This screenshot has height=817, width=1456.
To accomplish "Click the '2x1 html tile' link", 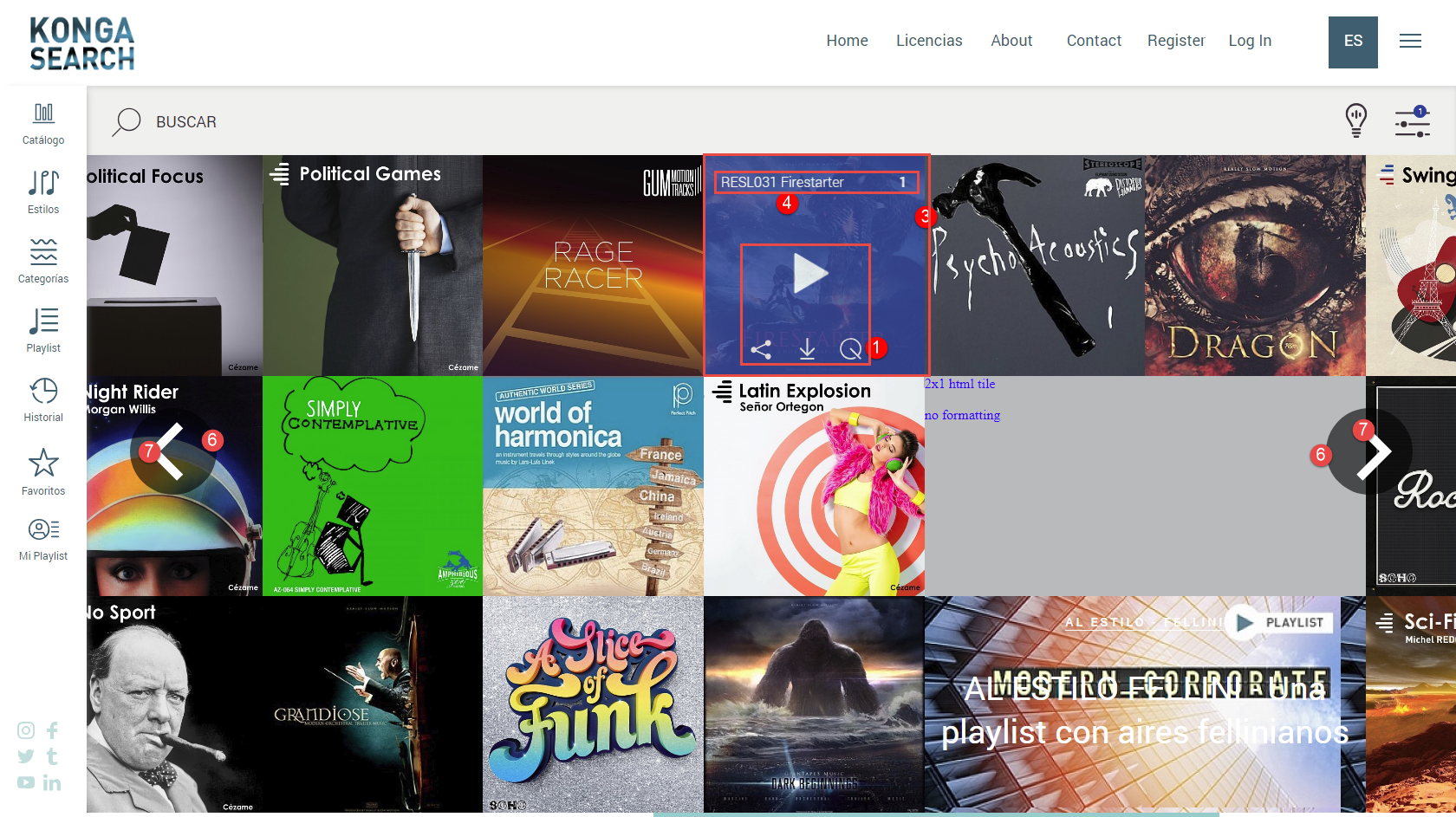I will [x=959, y=384].
